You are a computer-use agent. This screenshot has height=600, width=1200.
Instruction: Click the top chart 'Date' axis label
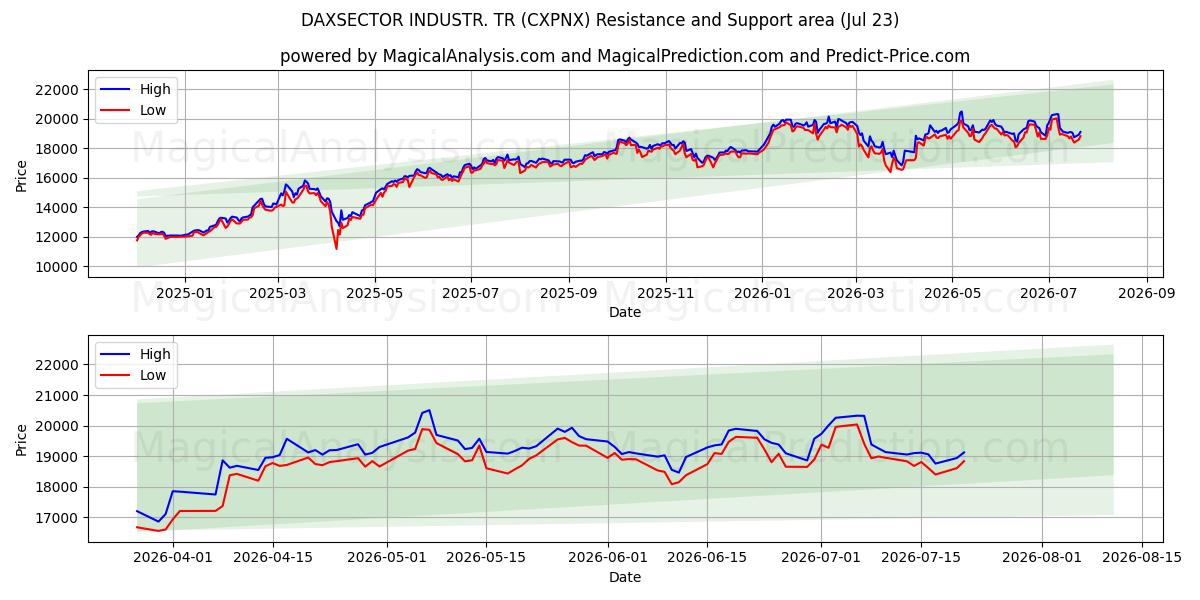click(625, 312)
